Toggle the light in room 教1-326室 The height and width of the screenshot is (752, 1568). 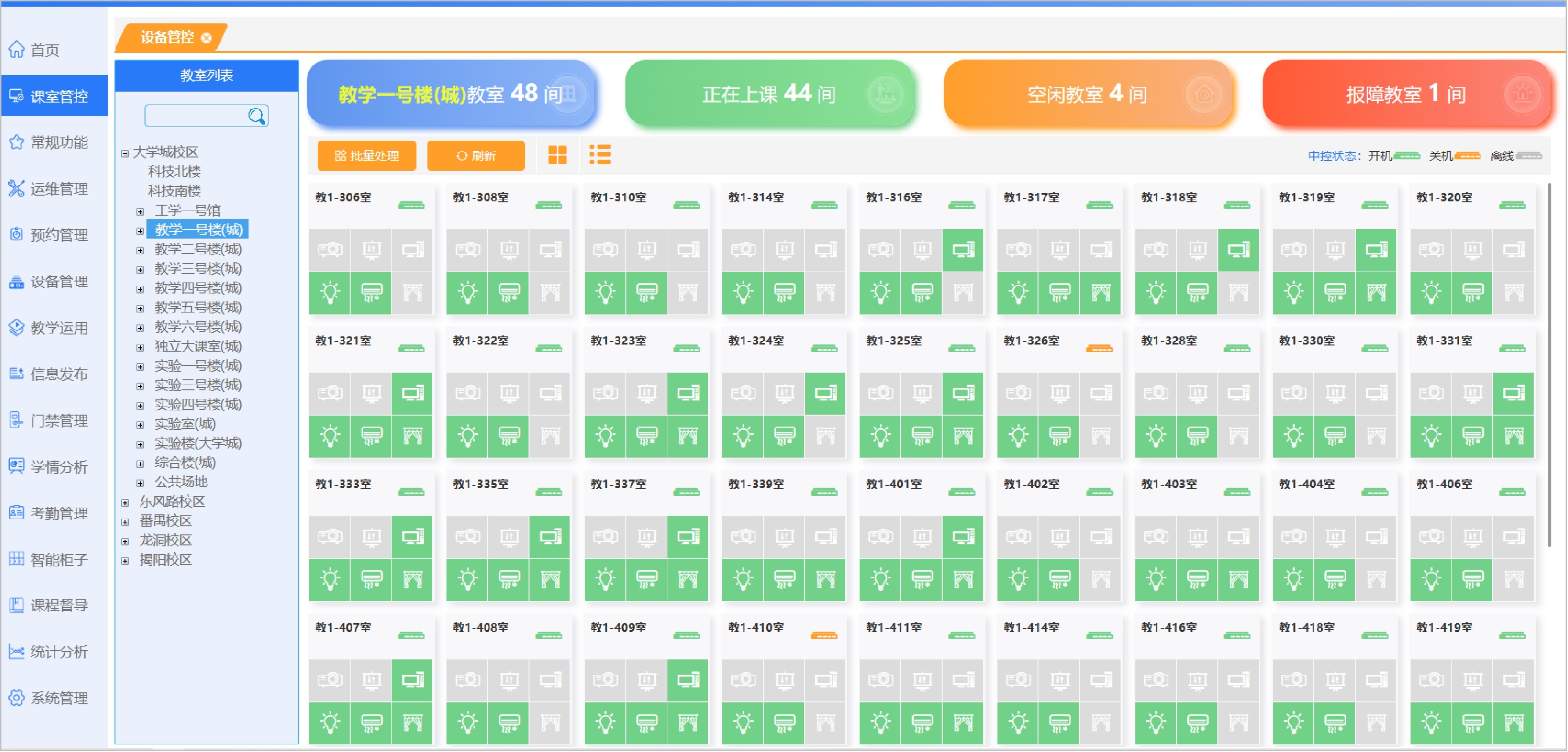(1018, 436)
